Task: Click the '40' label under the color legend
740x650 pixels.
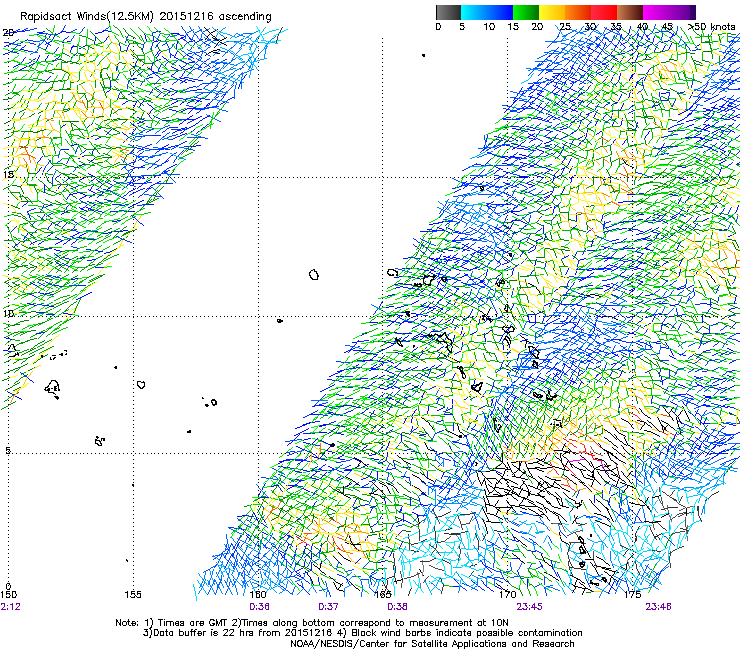Action: click(x=642, y=27)
